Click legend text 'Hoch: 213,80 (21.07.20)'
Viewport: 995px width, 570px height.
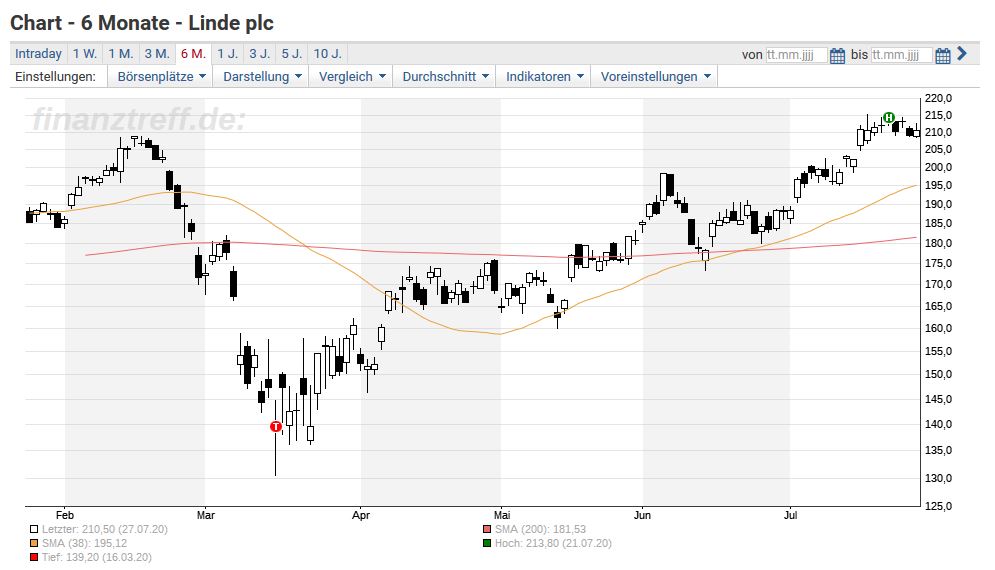coord(553,543)
